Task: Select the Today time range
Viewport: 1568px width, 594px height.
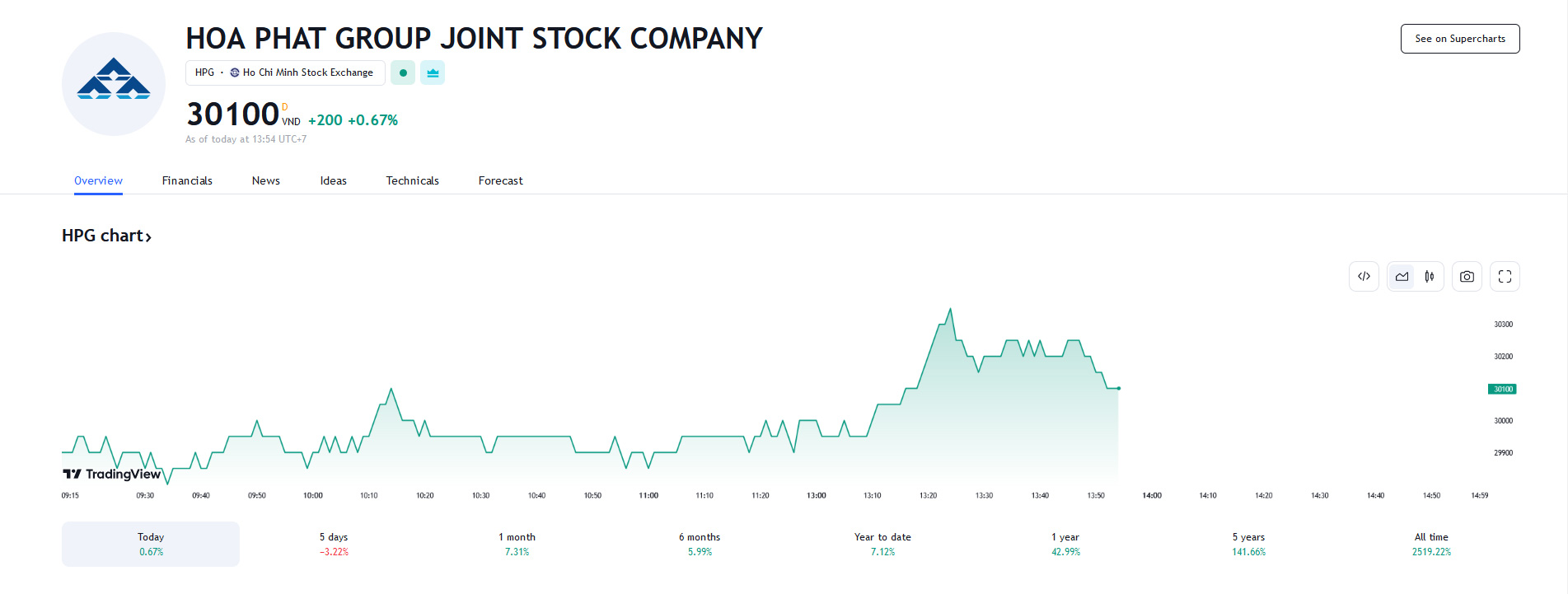Action: pyautogui.click(x=151, y=544)
